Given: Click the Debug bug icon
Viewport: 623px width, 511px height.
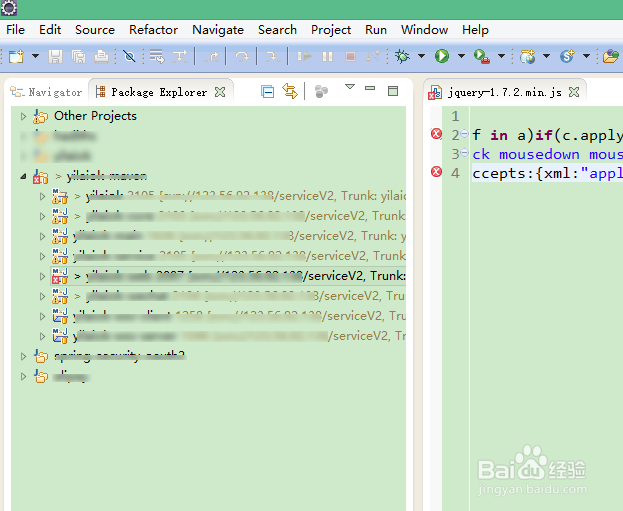Looking at the screenshot, I should tap(402, 56).
